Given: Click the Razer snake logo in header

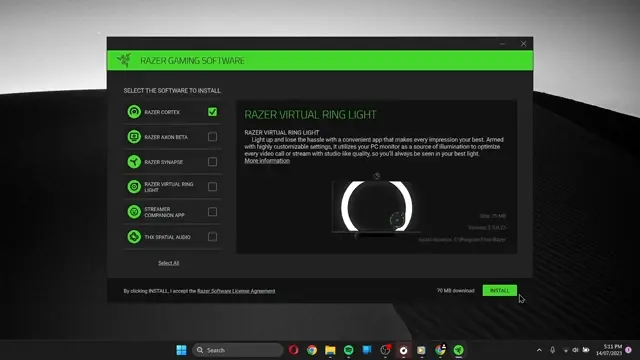Looking at the screenshot, I should pos(124,60).
